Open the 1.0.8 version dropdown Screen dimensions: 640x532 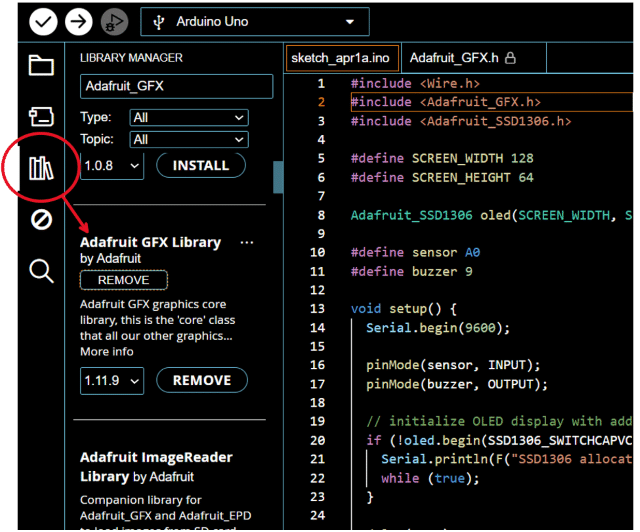coord(112,166)
